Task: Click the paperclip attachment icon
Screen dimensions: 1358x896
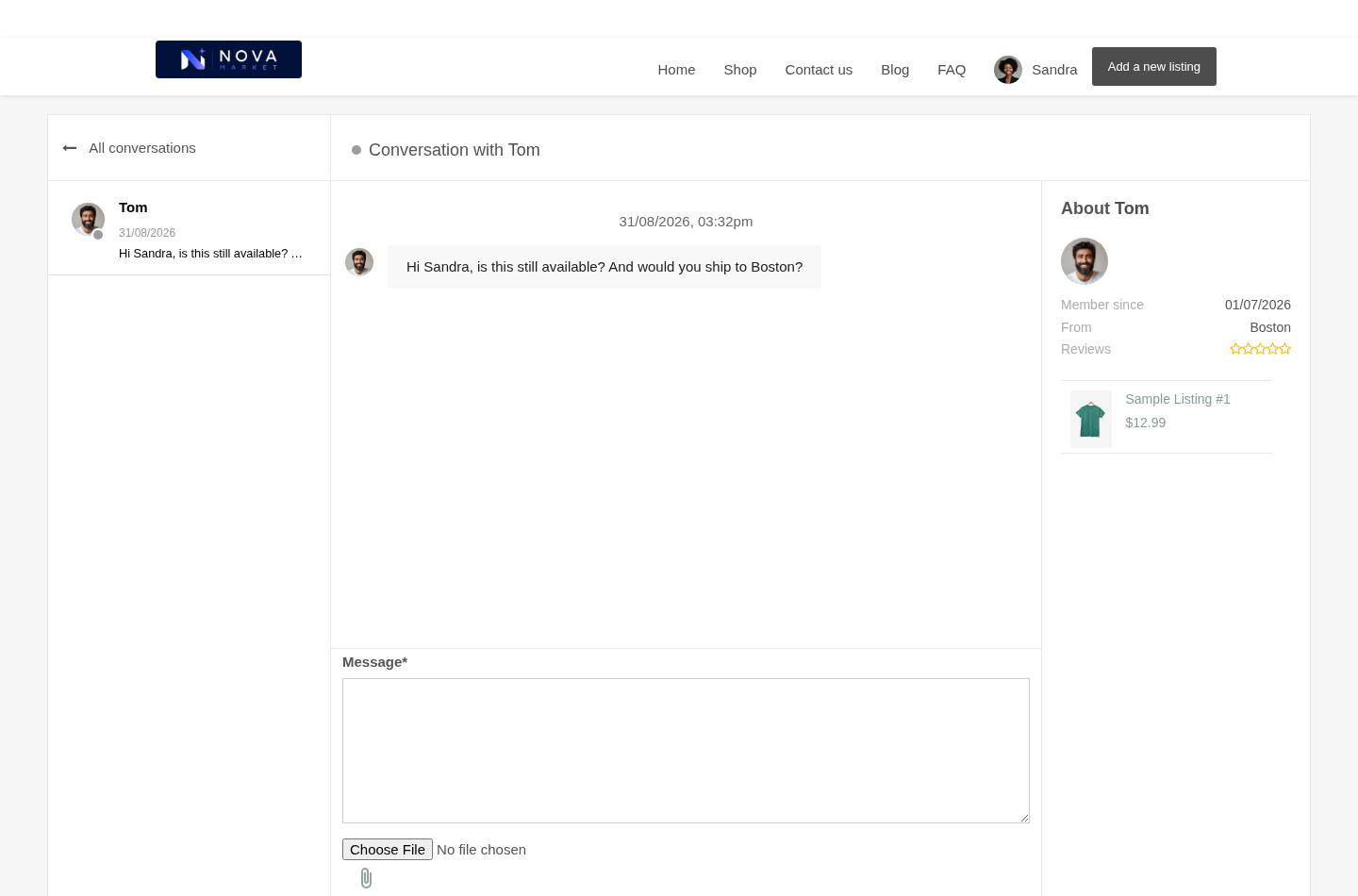Action: tap(366, 878)
